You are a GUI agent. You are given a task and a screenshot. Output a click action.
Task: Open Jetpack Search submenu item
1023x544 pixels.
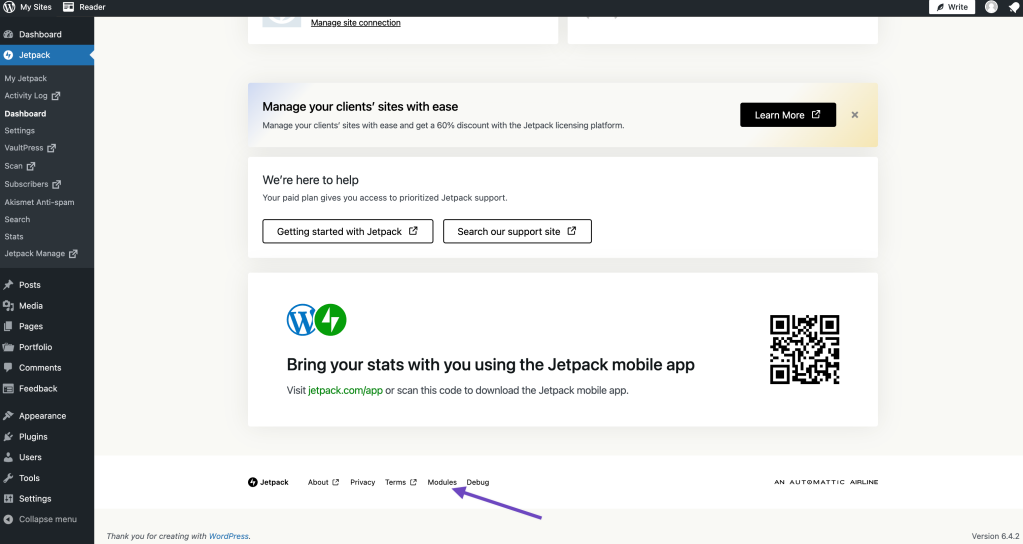17,220
